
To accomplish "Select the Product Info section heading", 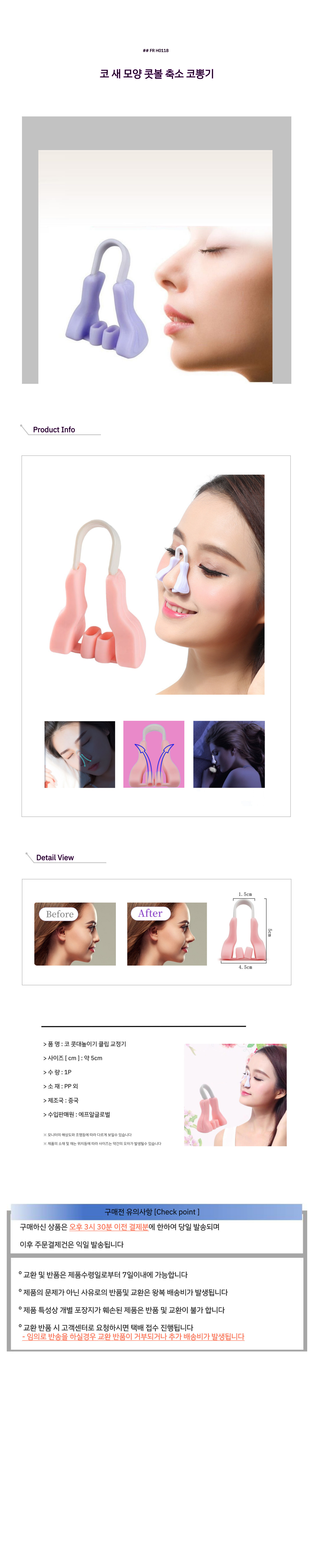I will click(x=54, y=430).
